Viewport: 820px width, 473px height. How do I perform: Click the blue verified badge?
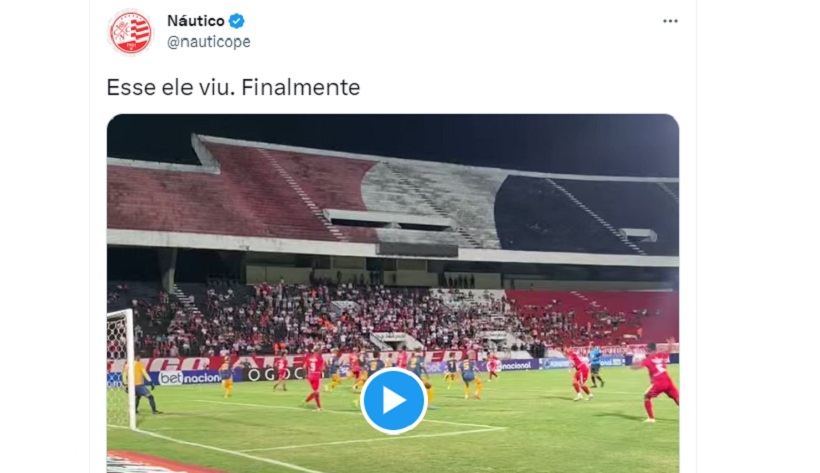point(237,21)
